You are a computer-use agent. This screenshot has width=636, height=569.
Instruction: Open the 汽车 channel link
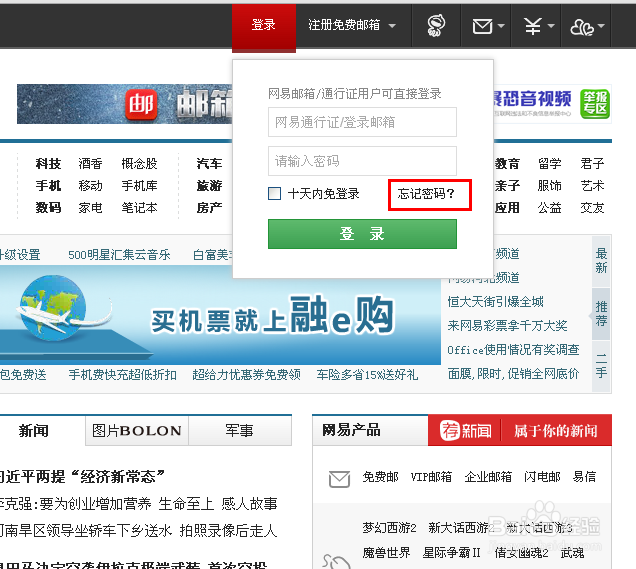(x=209, y=164)
